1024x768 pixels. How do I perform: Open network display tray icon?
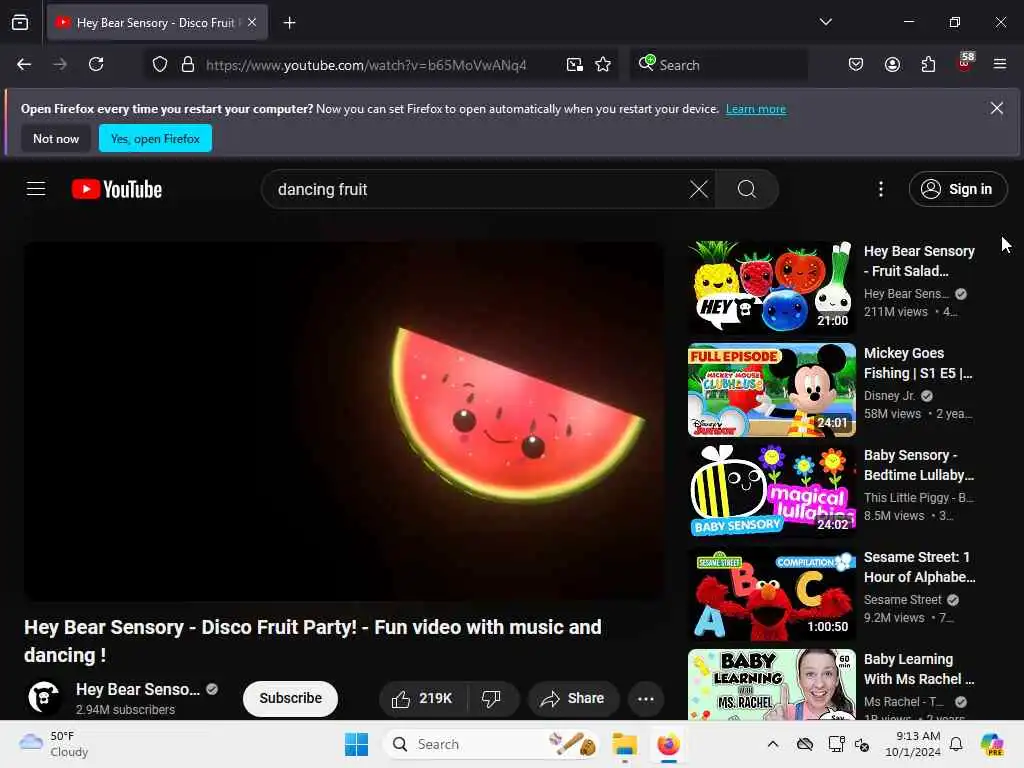click(x=837, y=744)
